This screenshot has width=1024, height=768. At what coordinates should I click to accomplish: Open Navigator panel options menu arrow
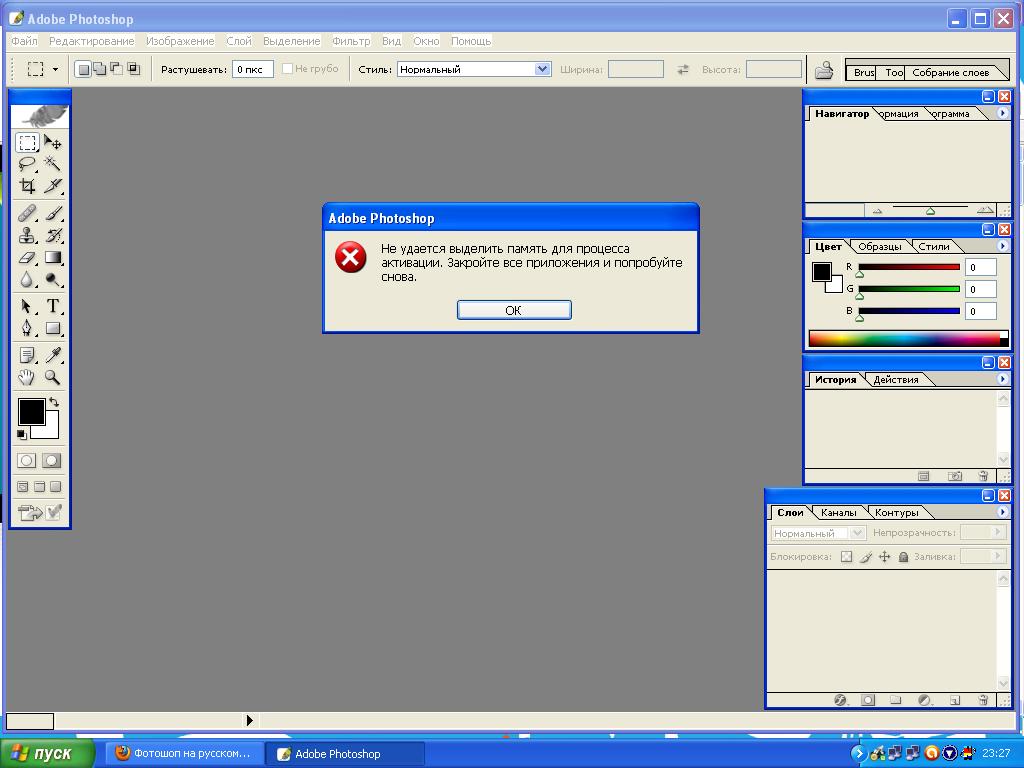tap(1002, 113)
